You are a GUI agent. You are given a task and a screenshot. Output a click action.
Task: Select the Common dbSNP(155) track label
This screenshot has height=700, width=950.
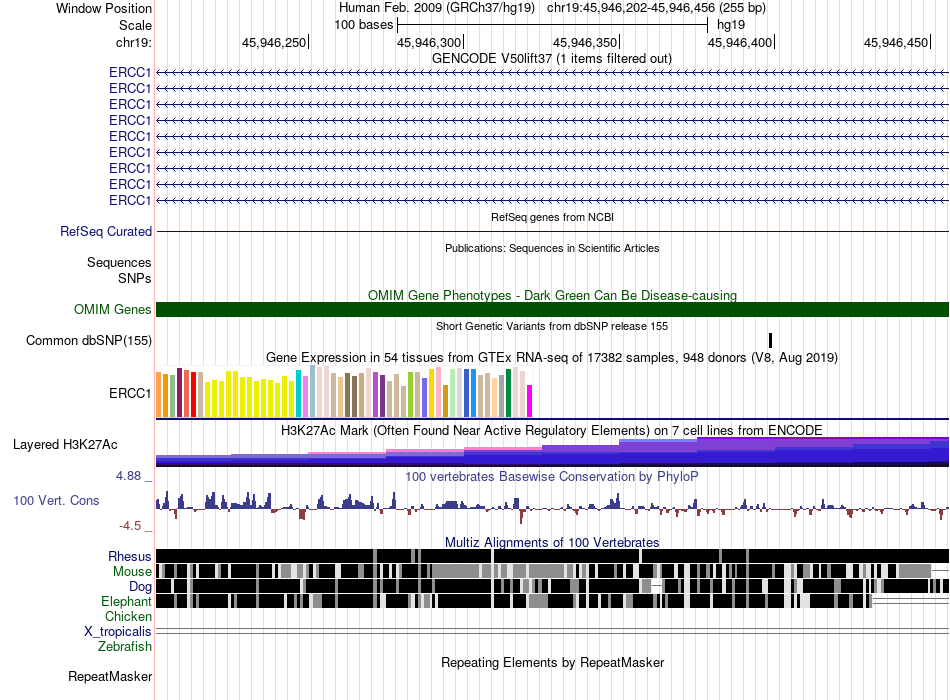pos(89,341)
